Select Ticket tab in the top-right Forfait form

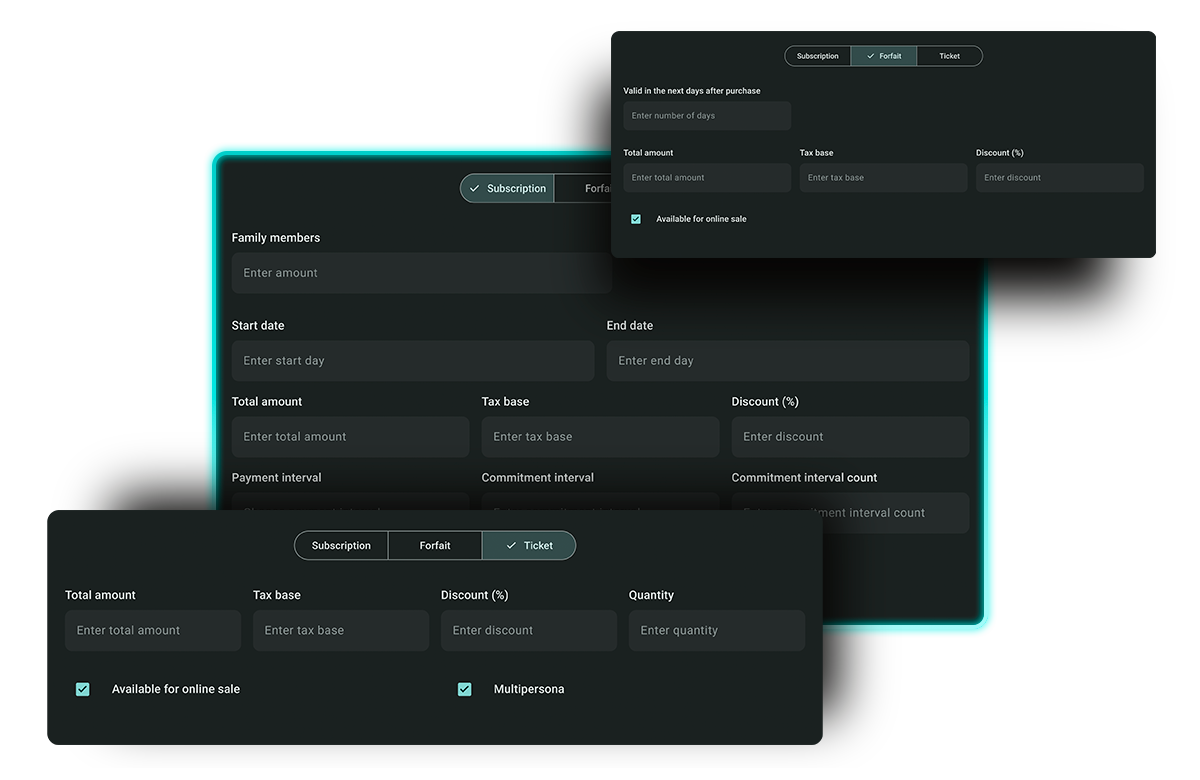949,56
